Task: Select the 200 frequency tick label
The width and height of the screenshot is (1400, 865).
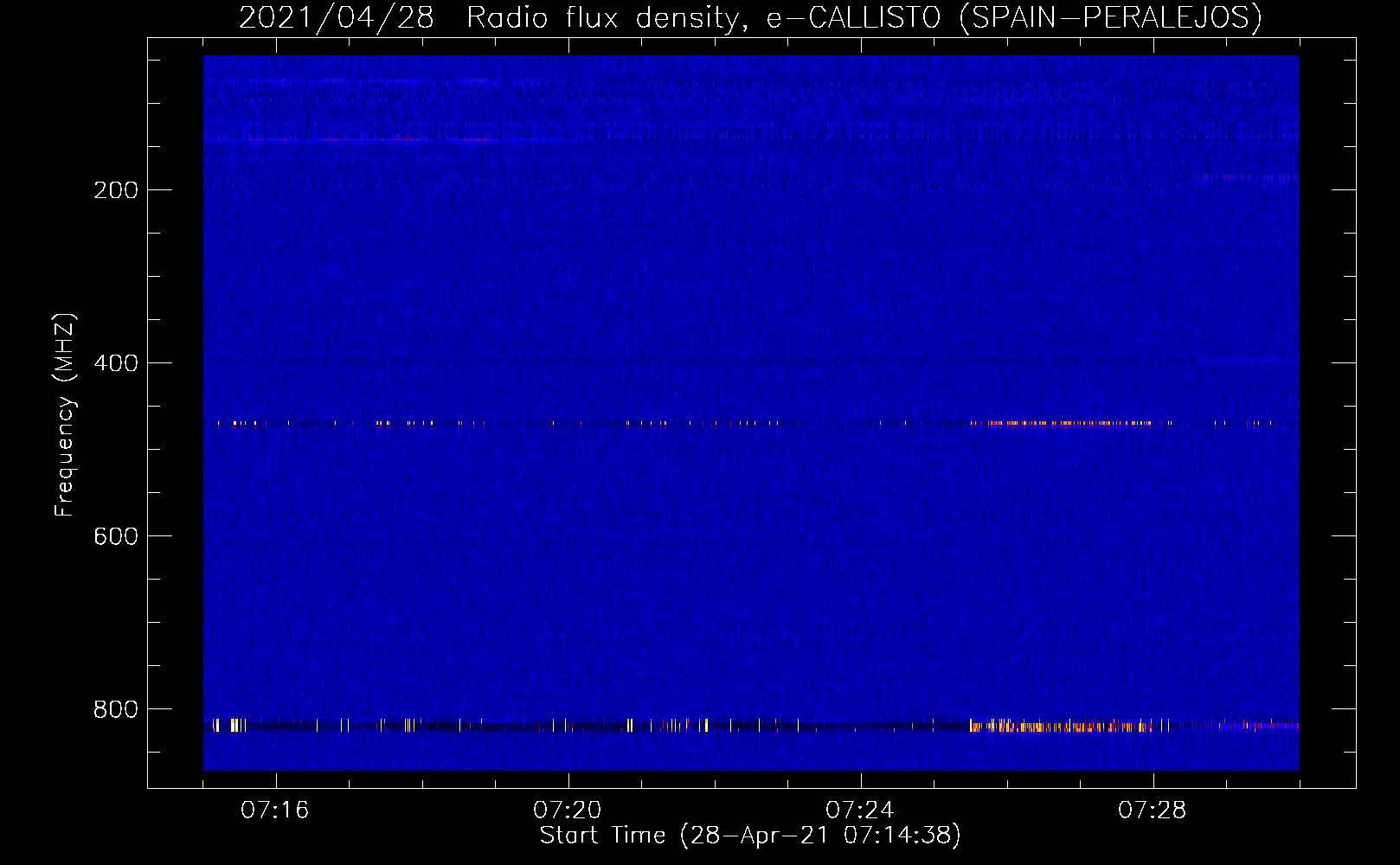Action: coord(116,190)
